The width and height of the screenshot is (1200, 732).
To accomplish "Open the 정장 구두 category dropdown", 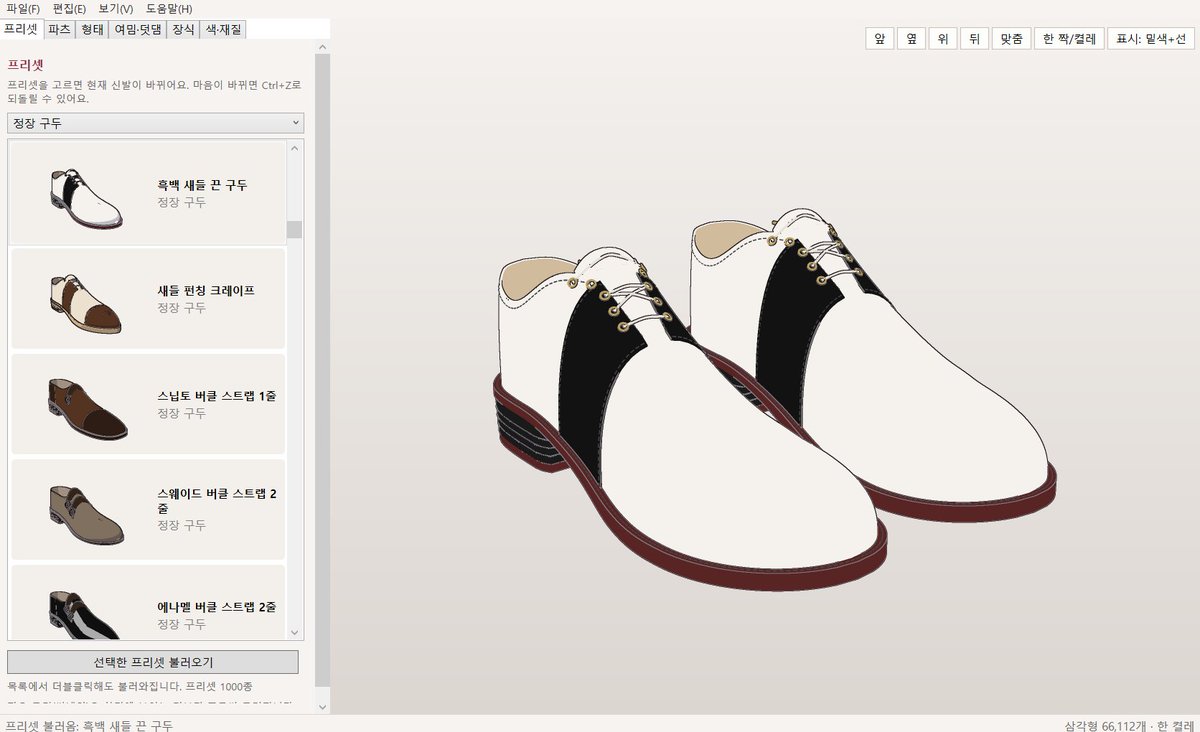I will [155, 123].
